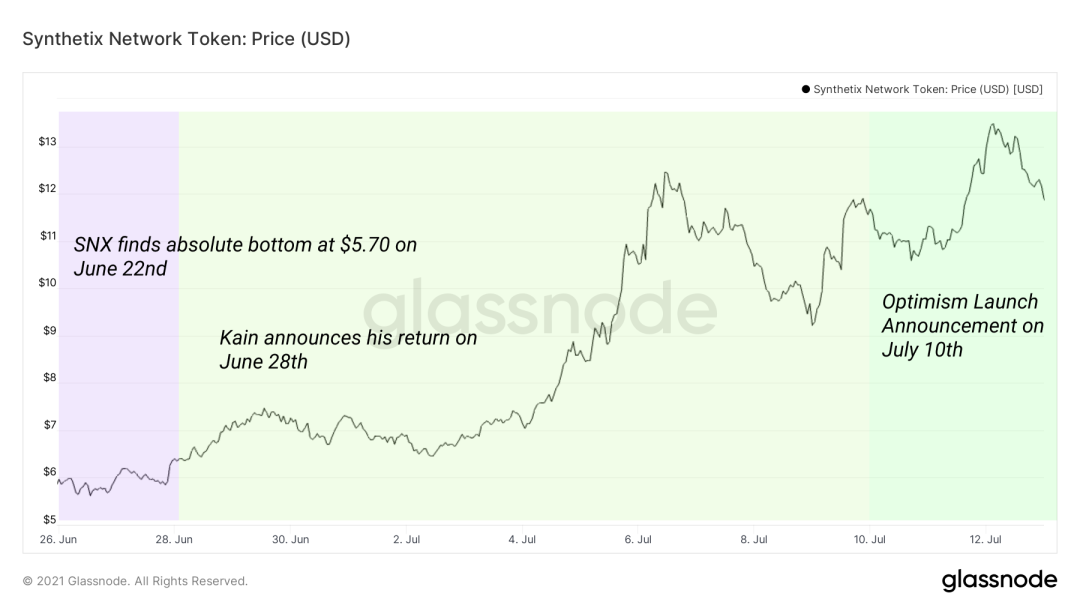
Task: Click the SNX finds absolute bottom annotation
Action: point(245,256)
